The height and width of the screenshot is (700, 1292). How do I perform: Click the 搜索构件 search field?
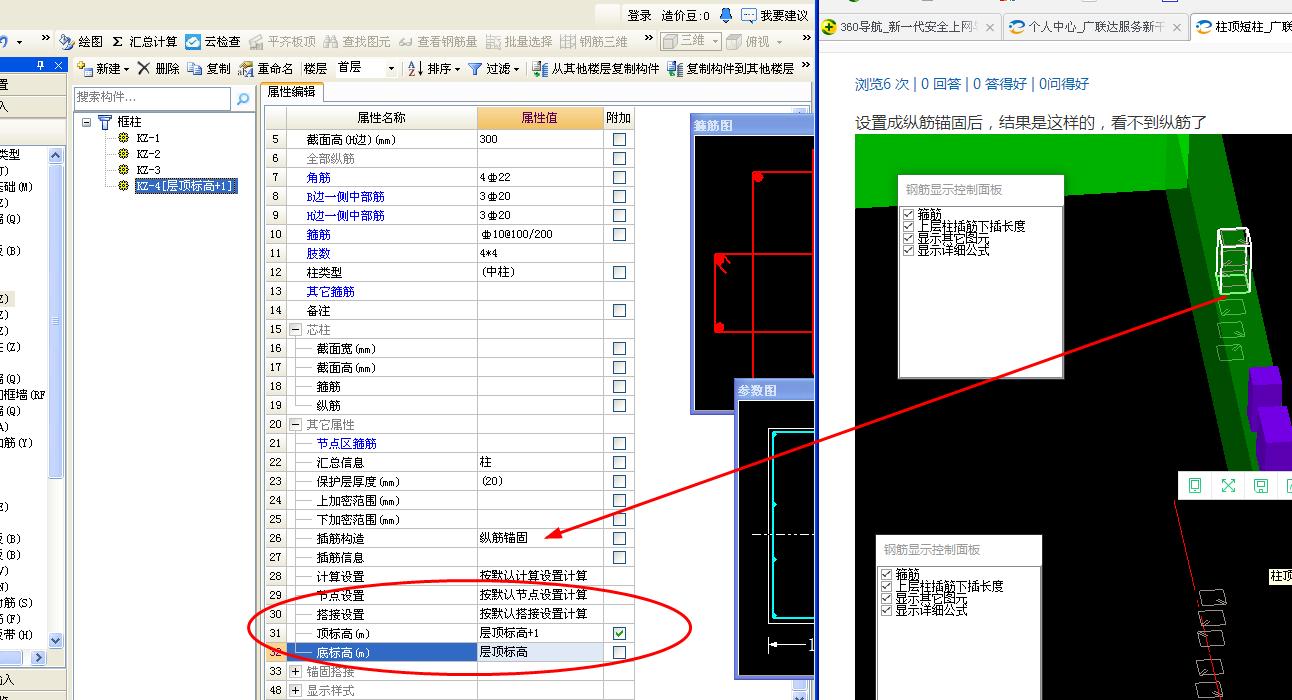[153, 98]
